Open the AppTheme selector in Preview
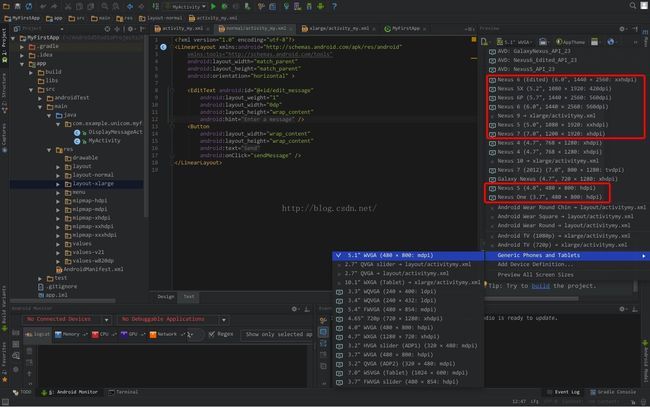 570,42
